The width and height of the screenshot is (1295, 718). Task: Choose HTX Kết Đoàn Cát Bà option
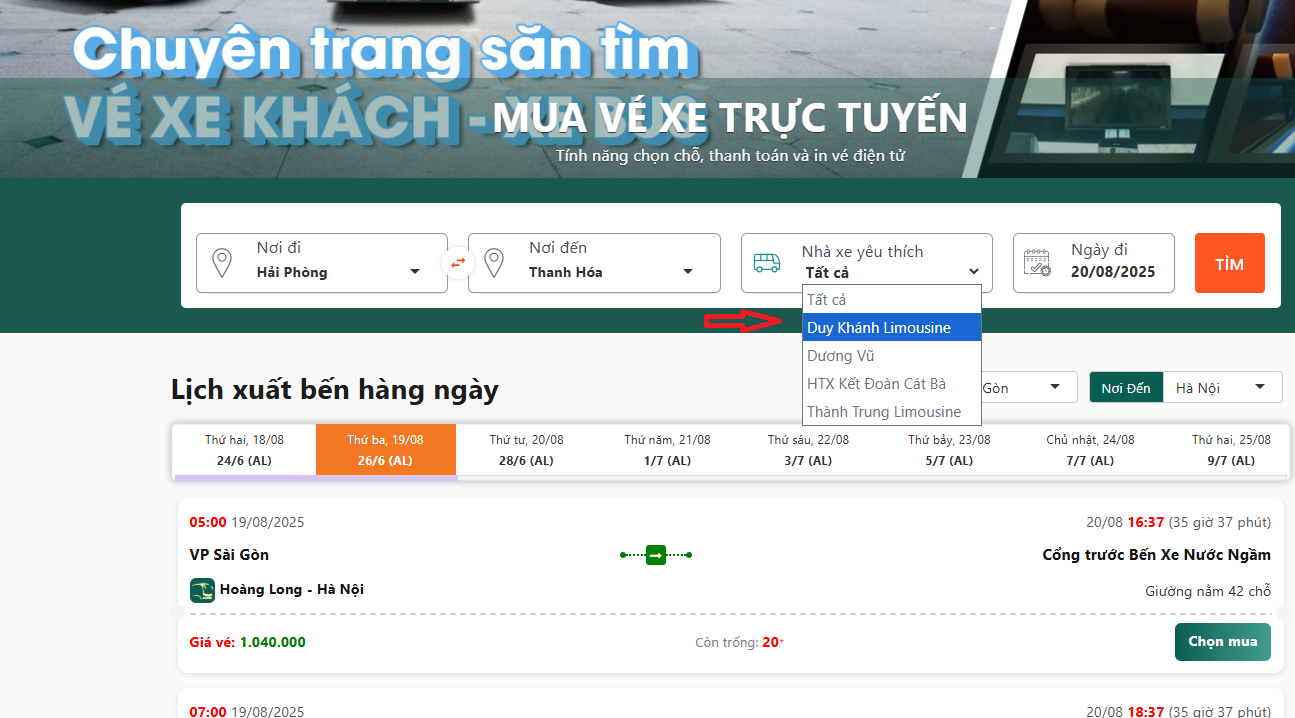(892, 384)
